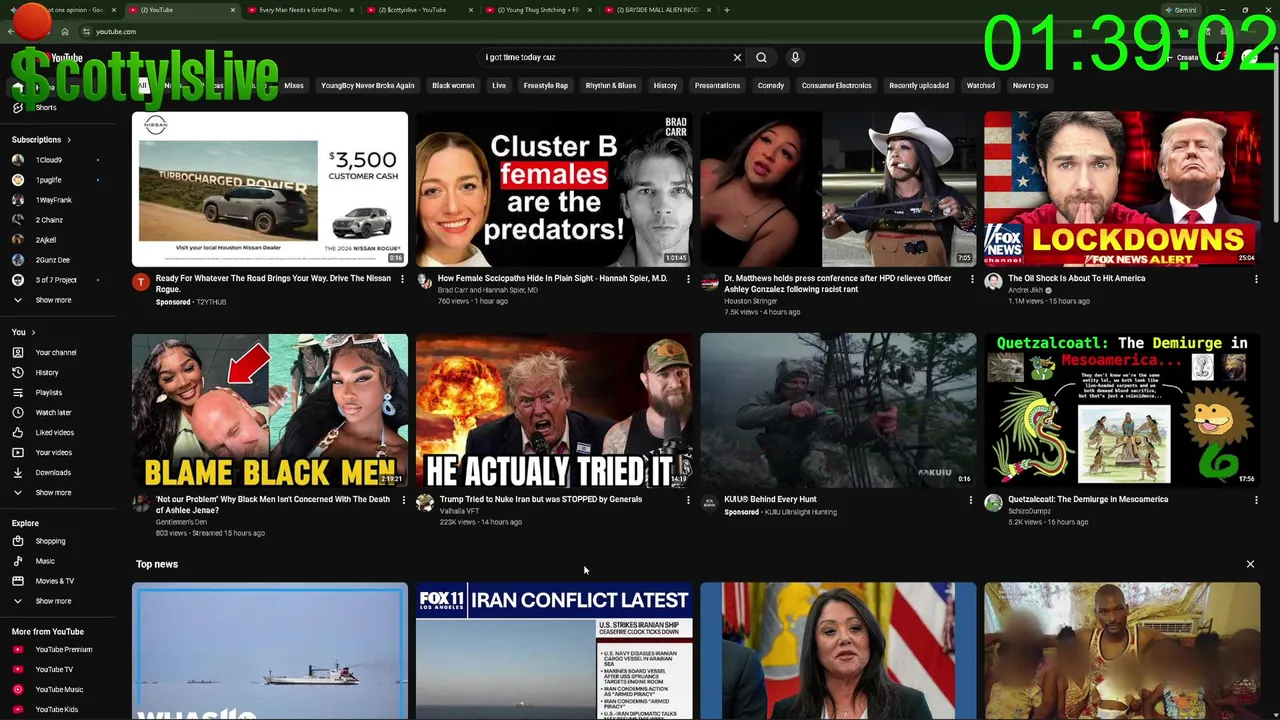Open menu for Quetzalcoatl video
Image resolution: width=1280 pixels, height=720 pixels.
coord(1256,500)
